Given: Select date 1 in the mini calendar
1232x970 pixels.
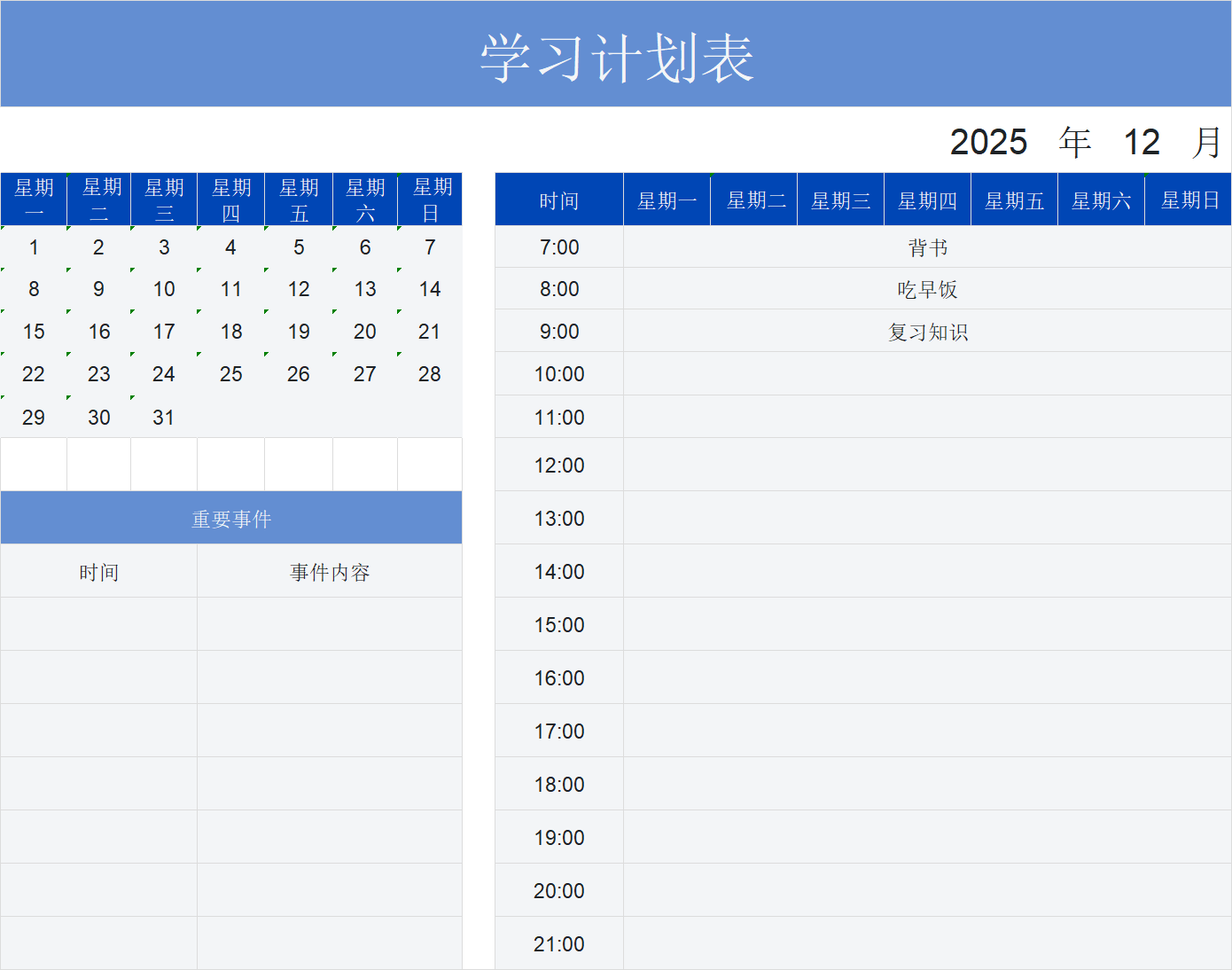Looking at the screenshot, I should pos(34,247).
